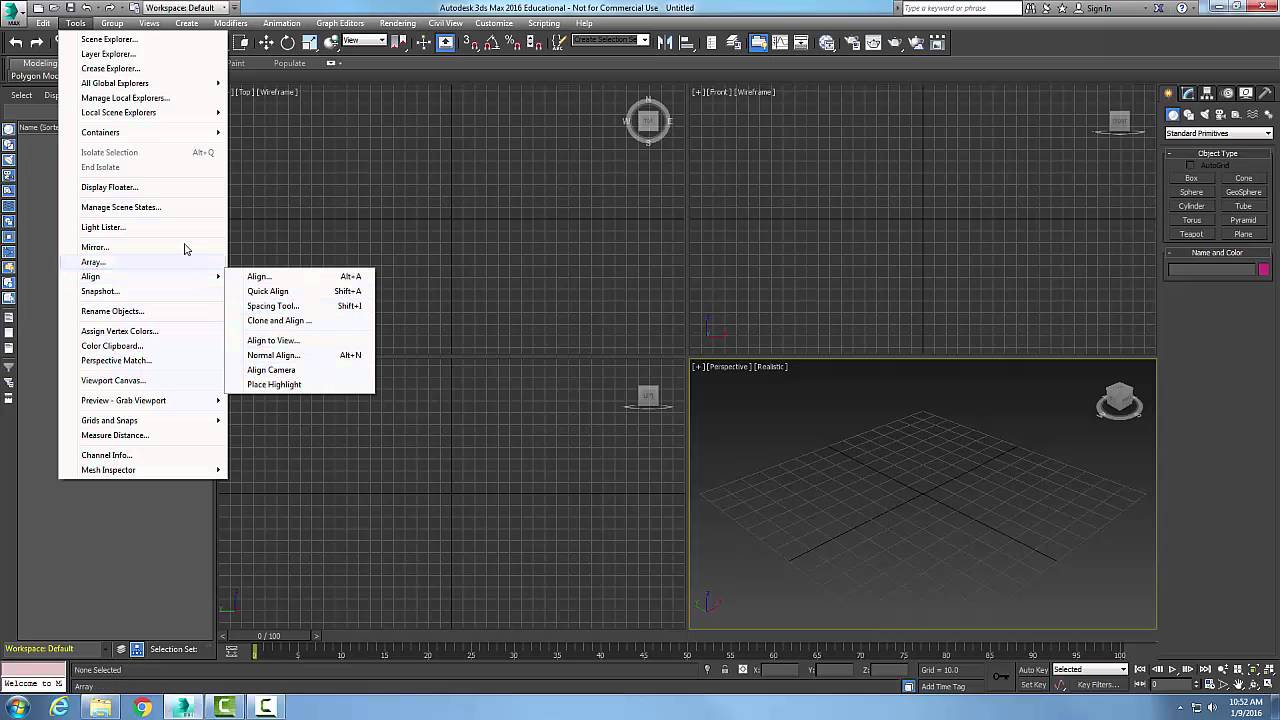
Task: Open the View coordinate system dropdown
Action: tap(364, 41)
